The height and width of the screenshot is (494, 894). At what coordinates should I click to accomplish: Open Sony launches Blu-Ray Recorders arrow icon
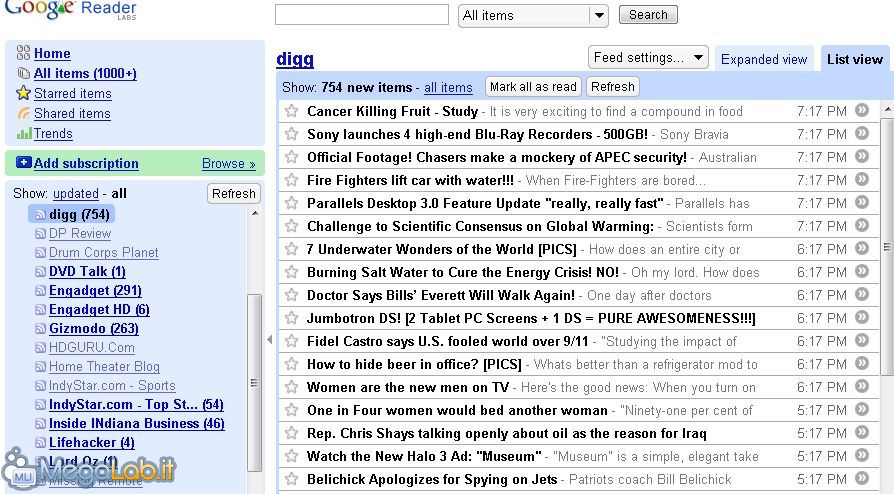tap(862, 133)
